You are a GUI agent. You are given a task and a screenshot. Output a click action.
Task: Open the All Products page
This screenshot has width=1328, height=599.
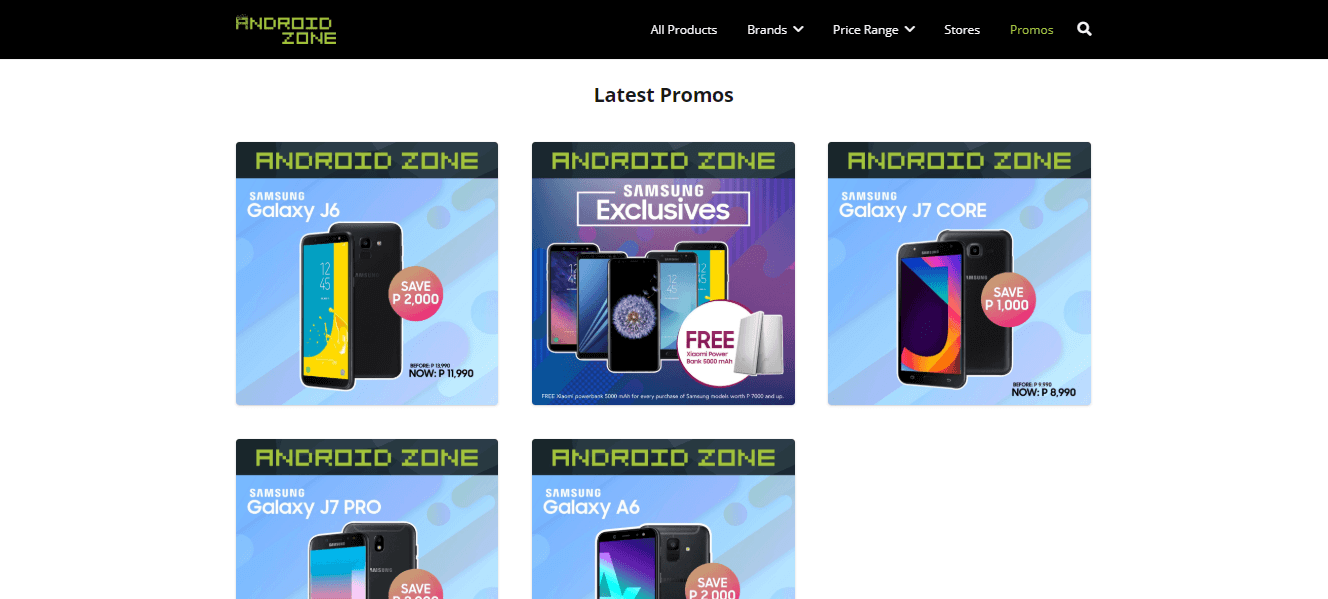pyautogui.click(x=684, y=29)
